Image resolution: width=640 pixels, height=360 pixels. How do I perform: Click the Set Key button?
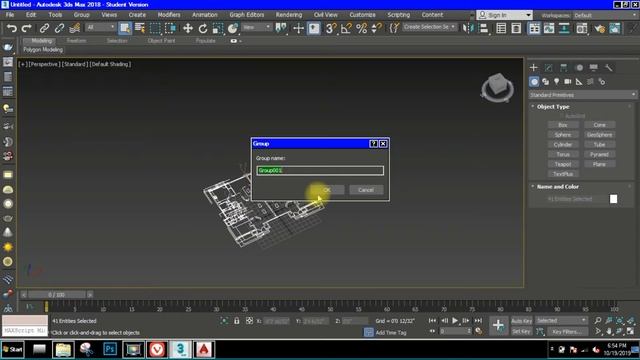[x=521, y=331]
